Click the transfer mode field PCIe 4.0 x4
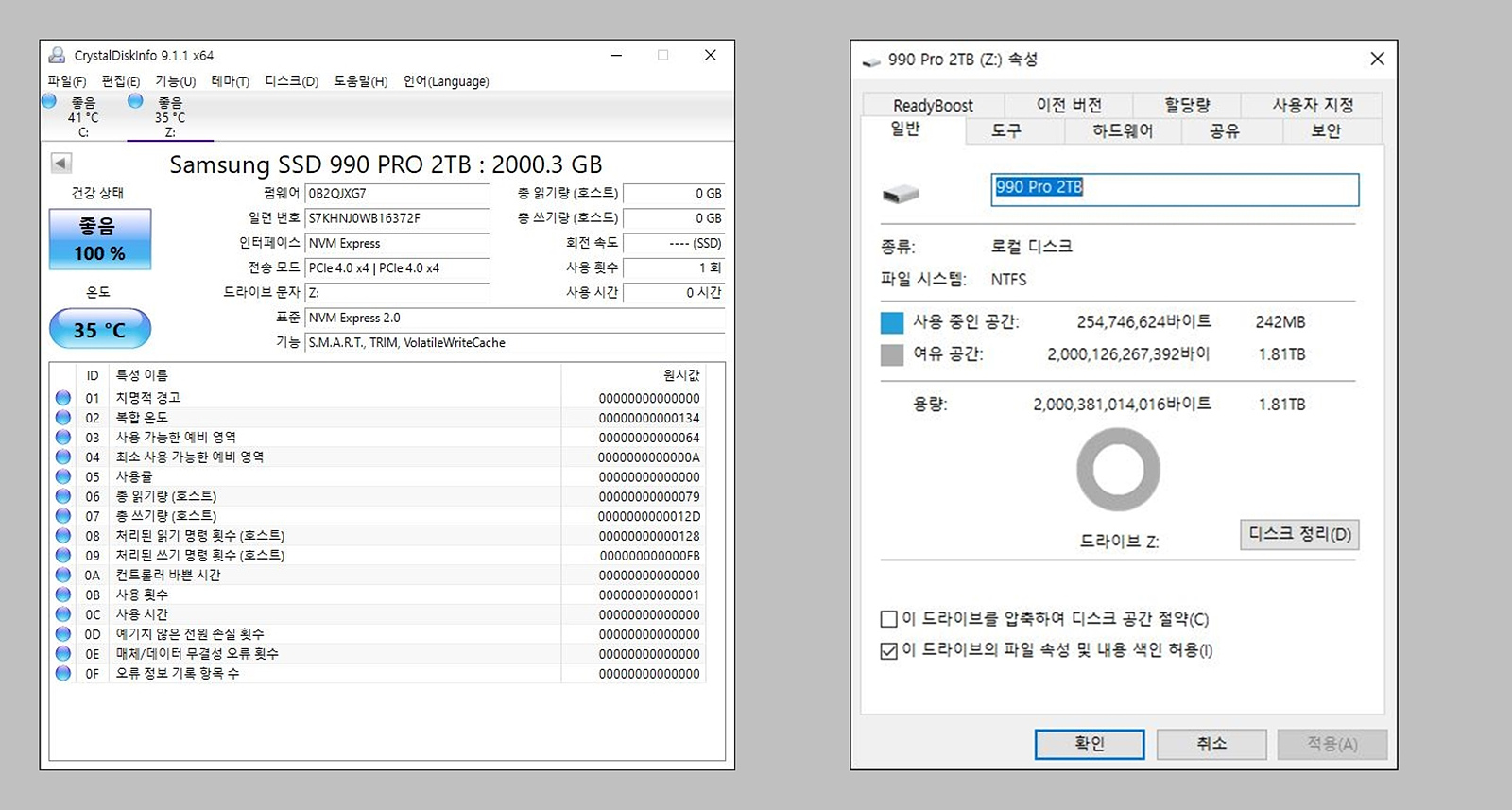 [x=397, y=267]
